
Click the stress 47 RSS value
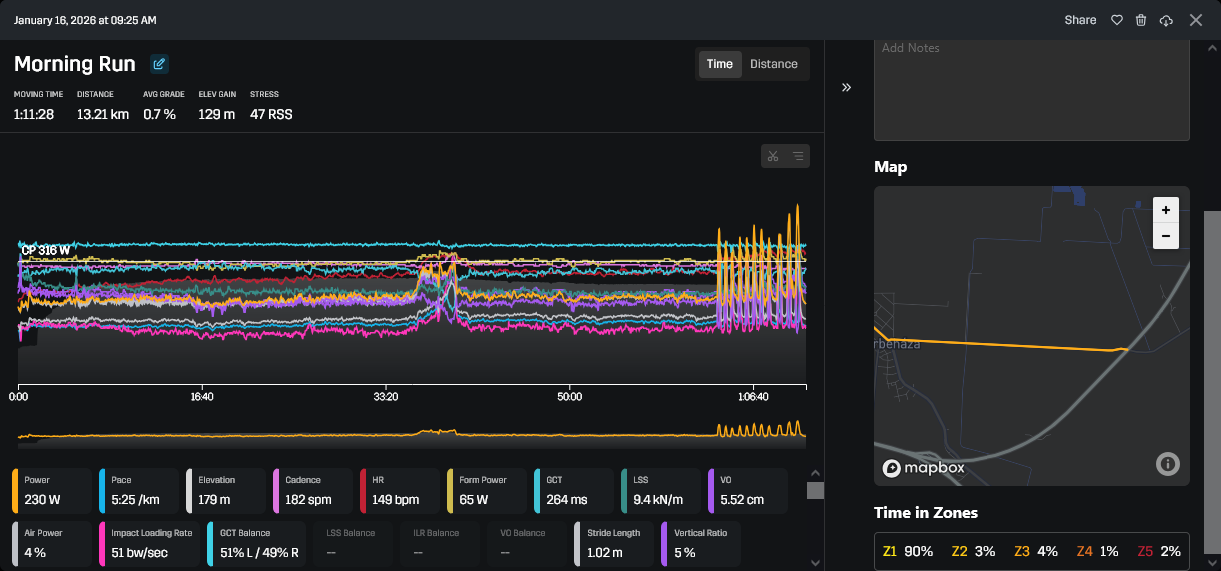click(x=271, y=115)
